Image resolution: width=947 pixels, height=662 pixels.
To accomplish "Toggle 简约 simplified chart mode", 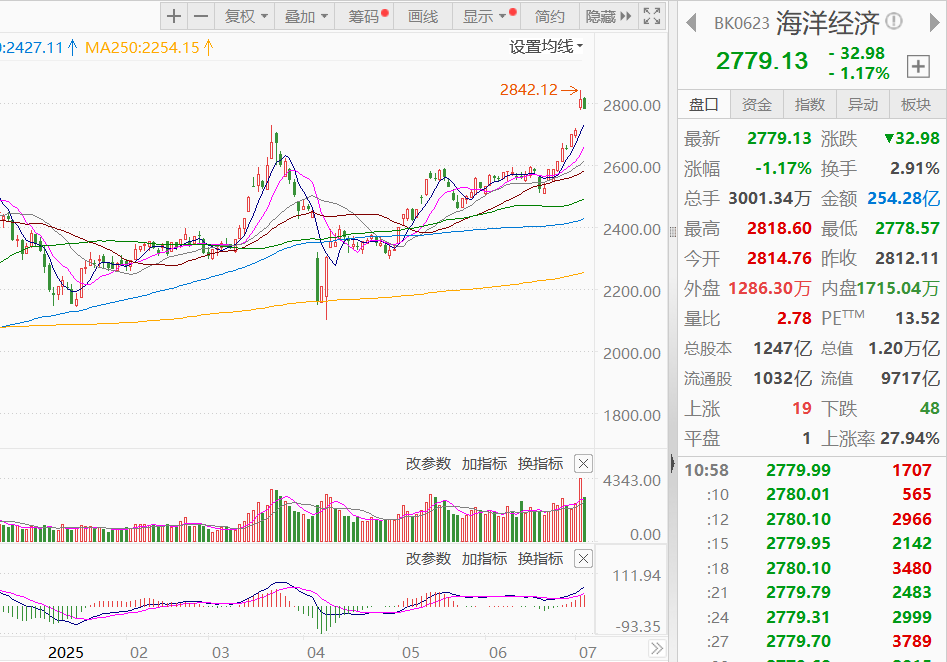I will click(x=550, y=16).
